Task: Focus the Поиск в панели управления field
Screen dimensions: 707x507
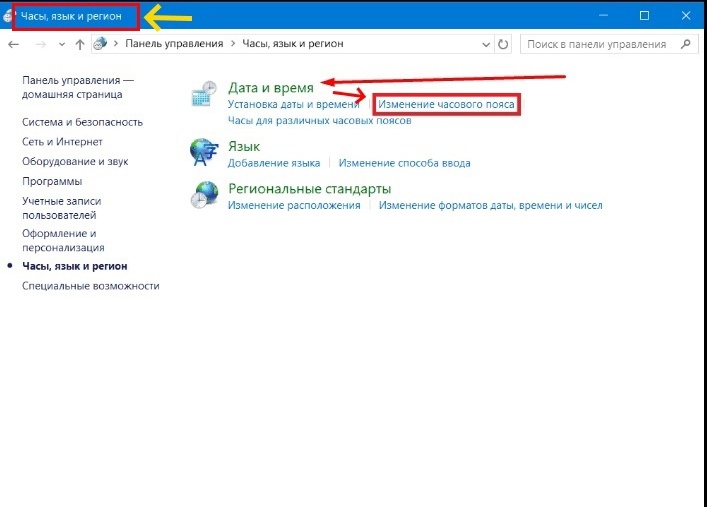Action: 596,45
